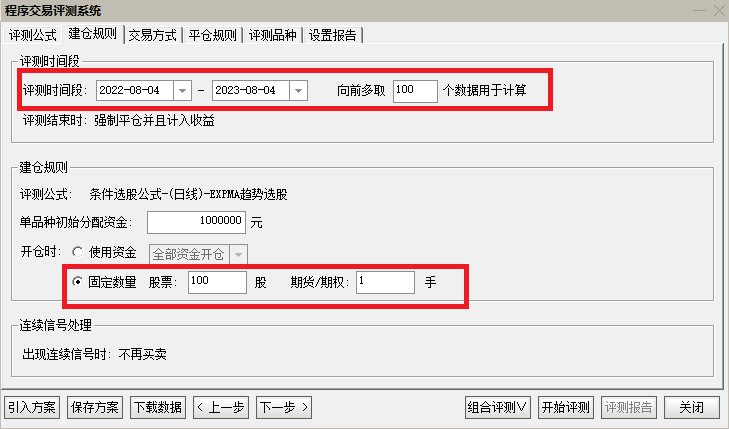Viewport: 729px width, 429px height.
Task: Select the 评测品种 tab
Action: [273, 34]
